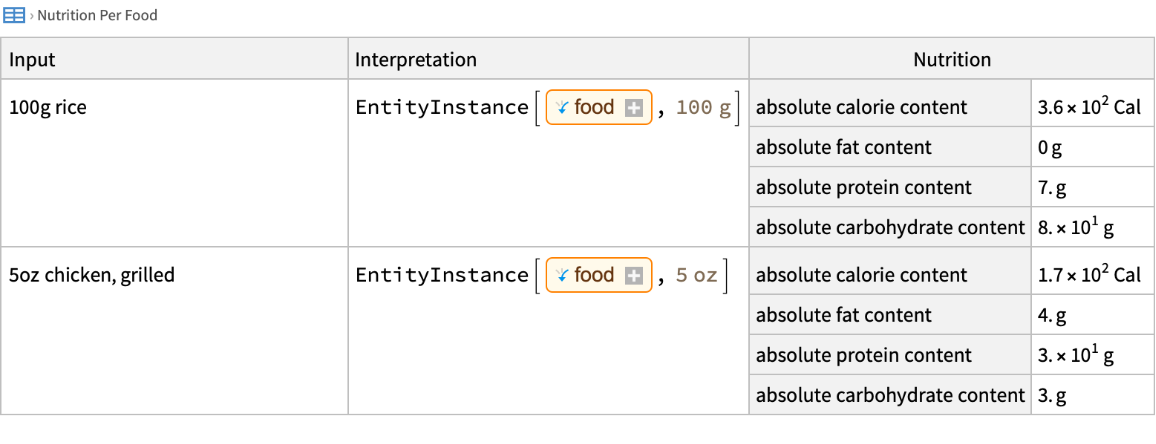Screen dimensions: 1156x444
Task: Select chicken's absolute carbohydrate content label
Action: (x=890, y=396)
